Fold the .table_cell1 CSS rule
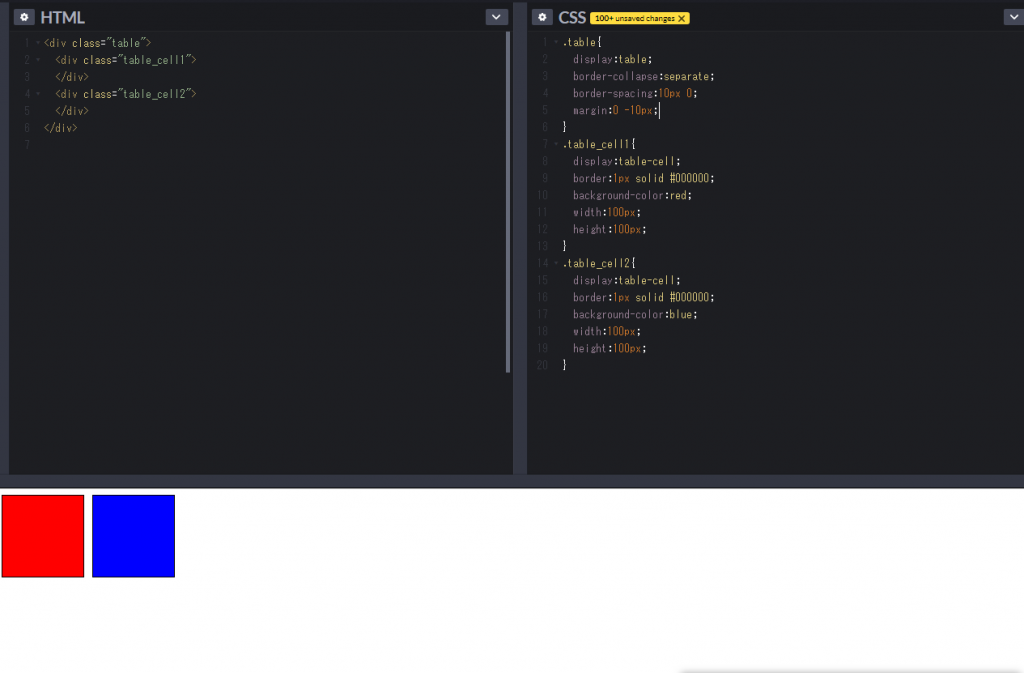 point(556,144)
